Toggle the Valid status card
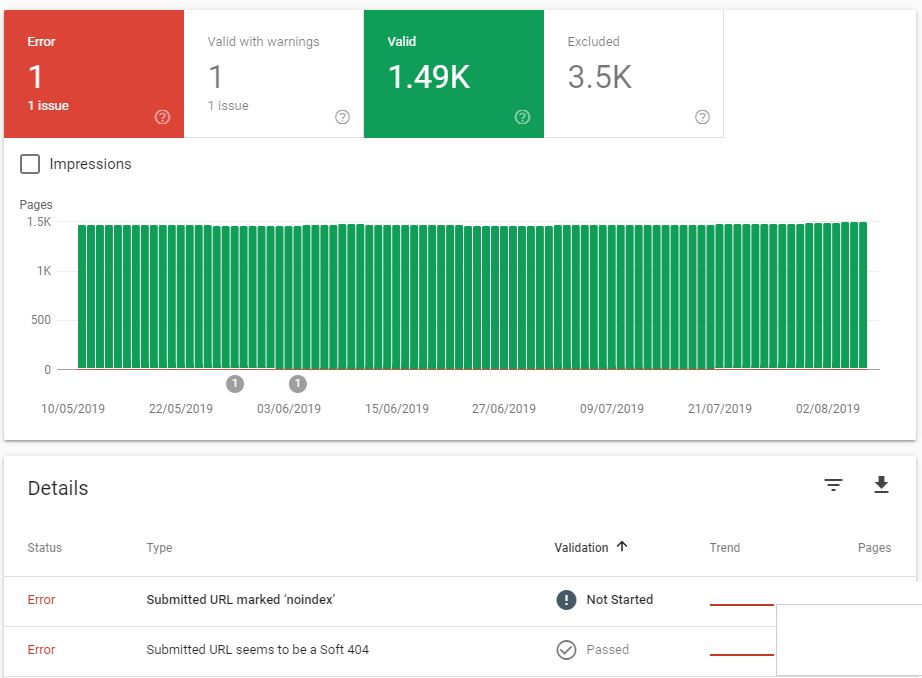Viewport: 922px width, 678px height. point(453,74)
